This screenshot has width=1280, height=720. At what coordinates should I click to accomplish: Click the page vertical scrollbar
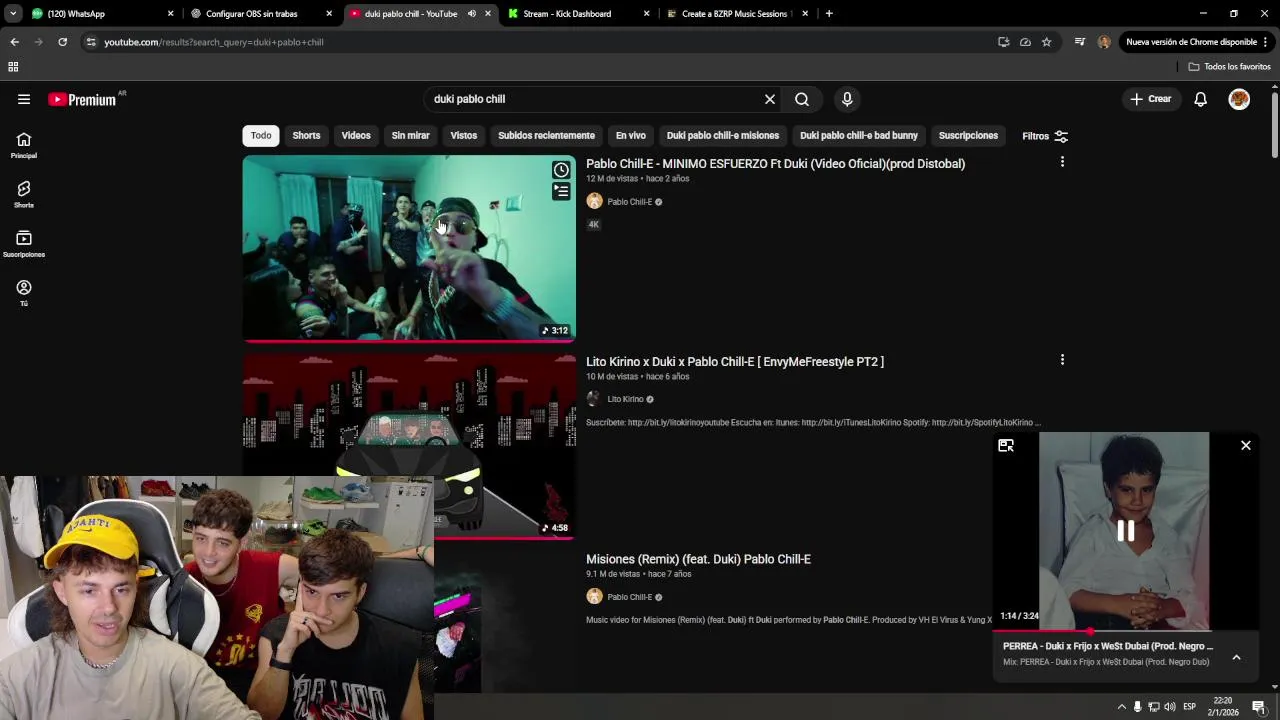[1275, 125]
